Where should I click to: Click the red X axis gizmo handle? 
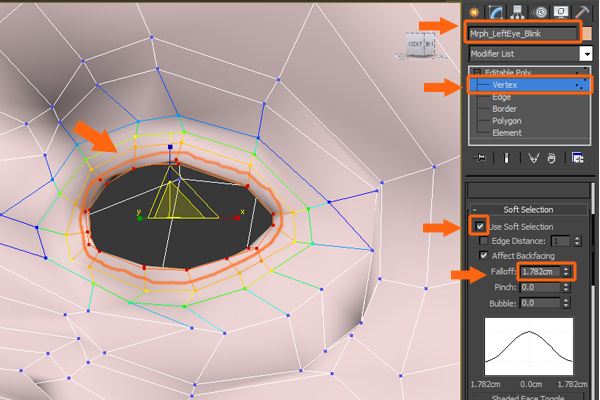pos(237,218)
